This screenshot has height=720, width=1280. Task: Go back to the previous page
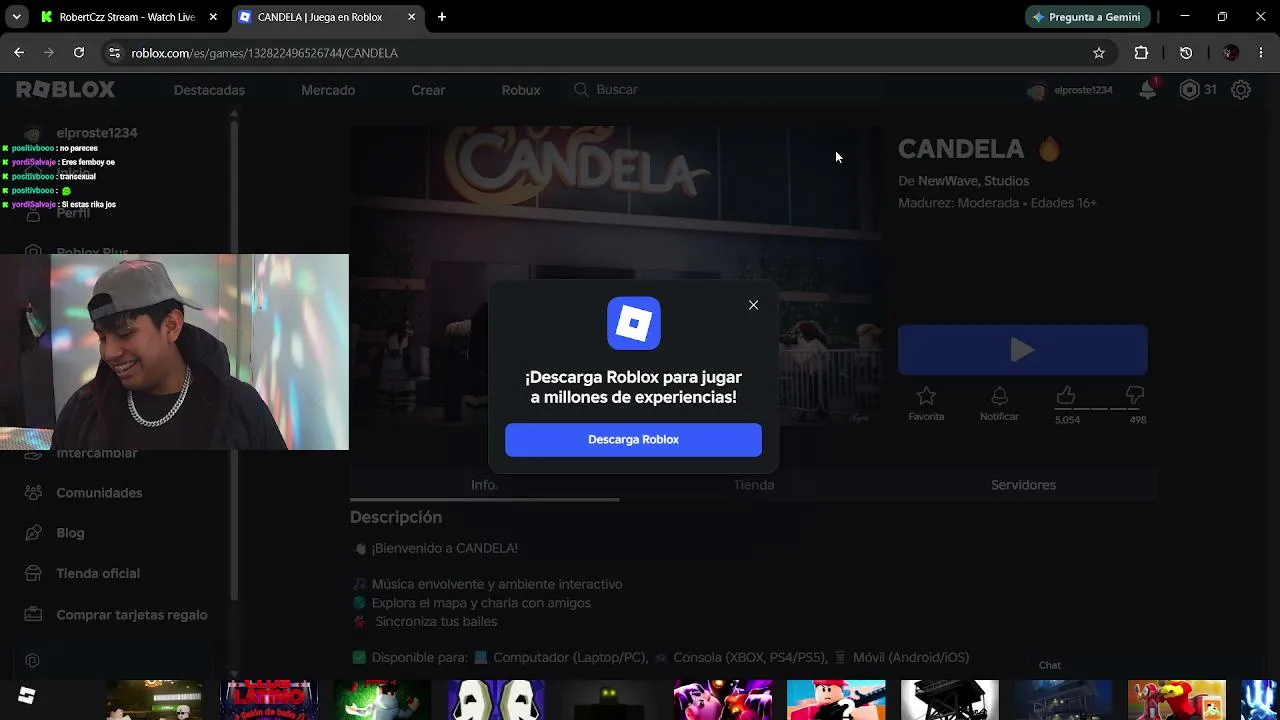click(19, 53)
